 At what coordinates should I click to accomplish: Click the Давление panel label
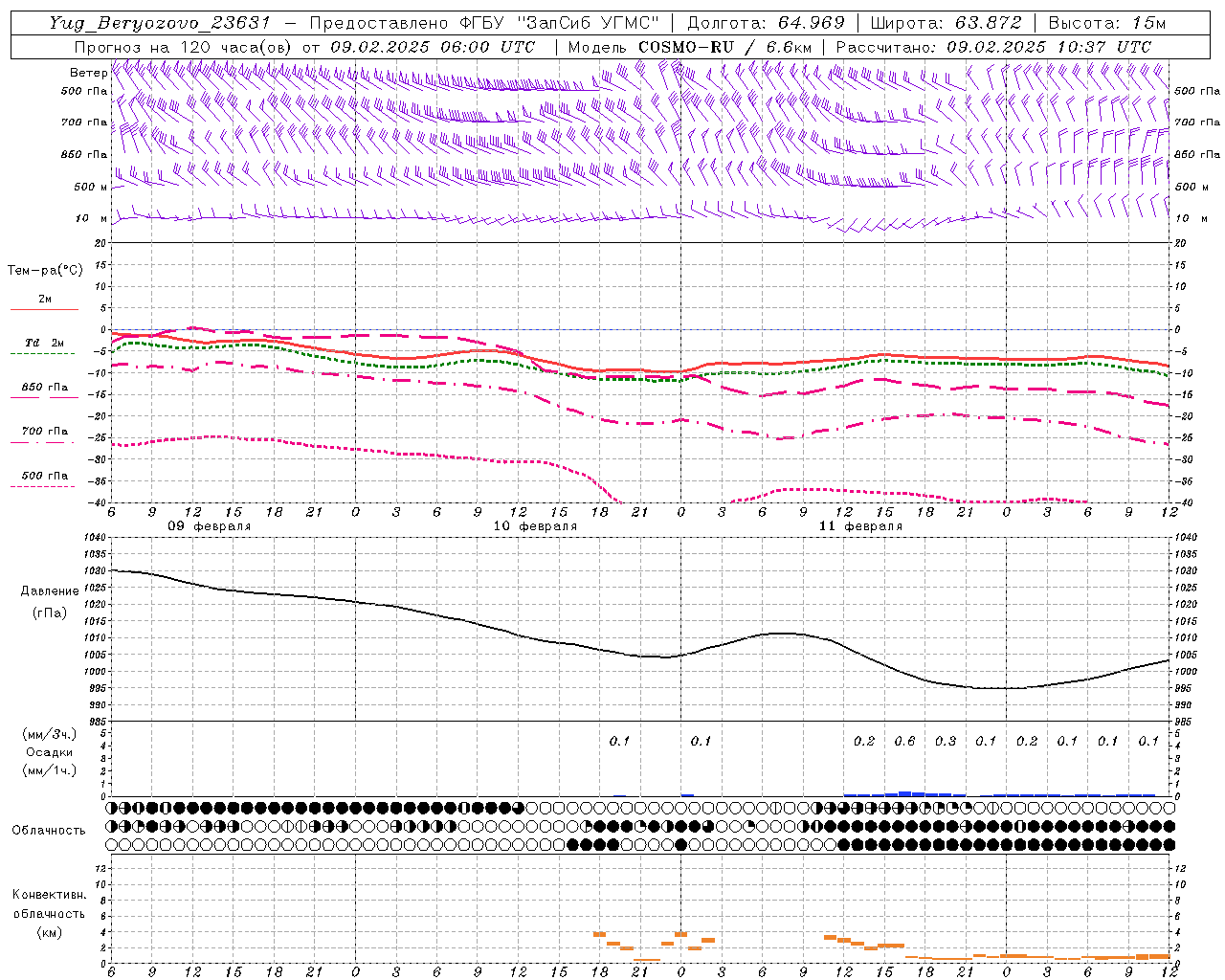pyautogui.click(x=50, y=591)
